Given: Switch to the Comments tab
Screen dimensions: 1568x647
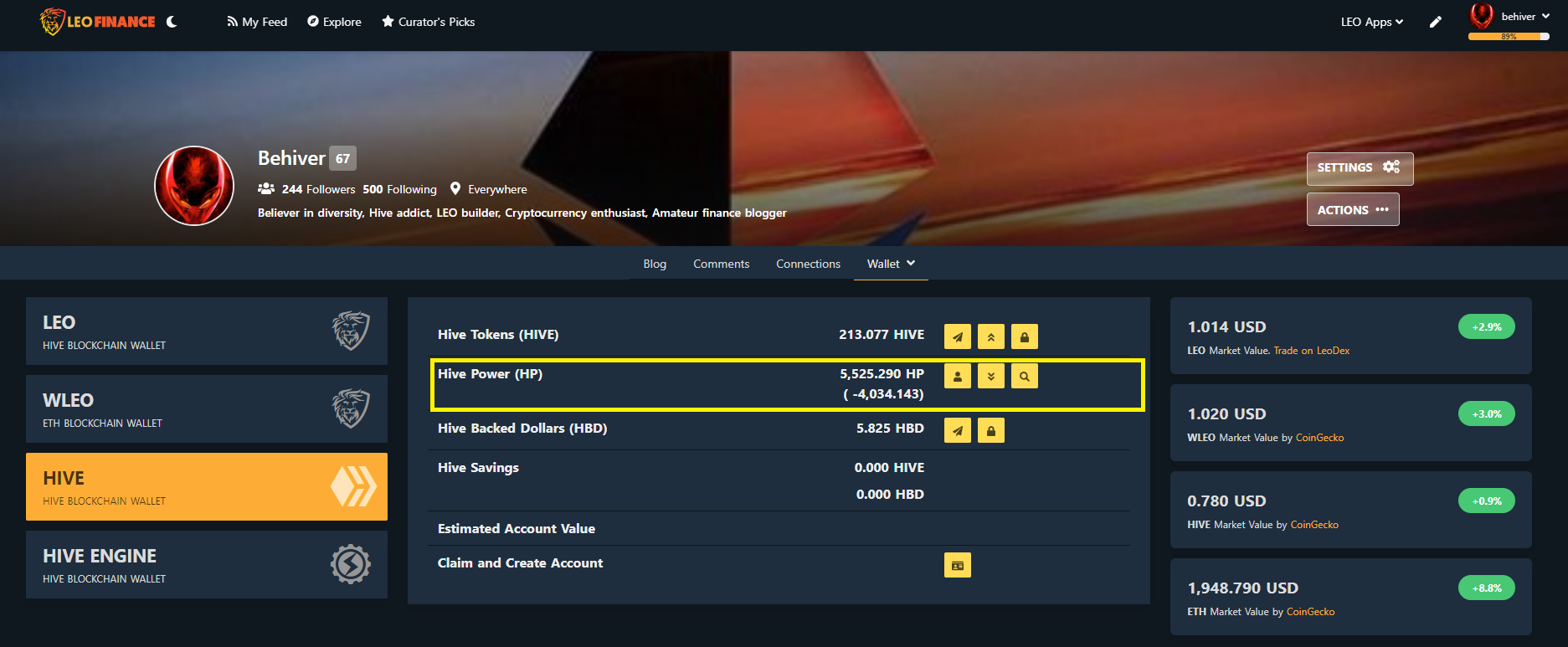Looking at the screenshot, I should coord(721,264).
